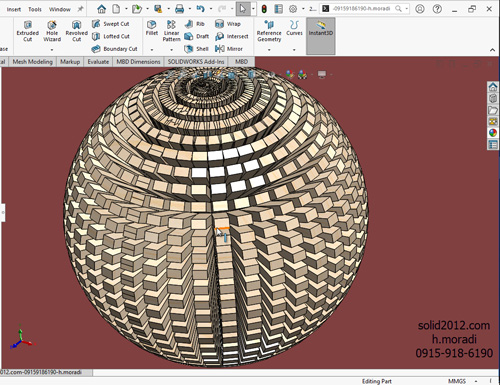The height and width of the screenshot is (385, 500).
Task: Expand the New document dropdown arrow
Action: click(x=126, y=9)
